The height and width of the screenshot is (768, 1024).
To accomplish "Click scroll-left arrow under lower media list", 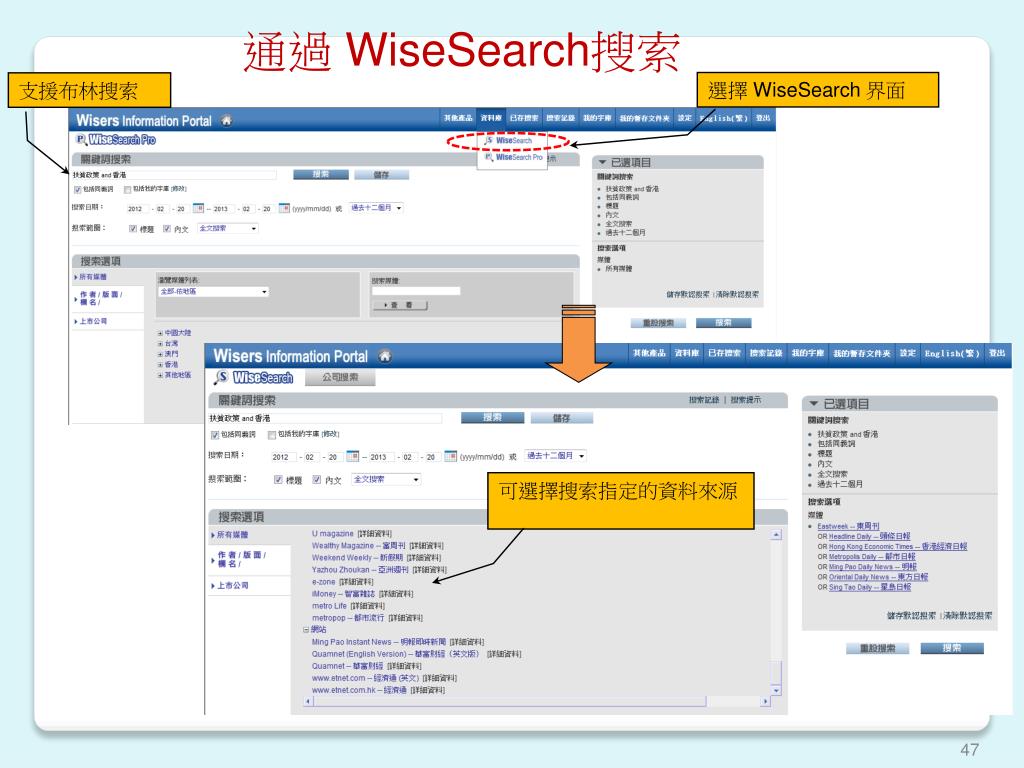I will coord(308,701).
